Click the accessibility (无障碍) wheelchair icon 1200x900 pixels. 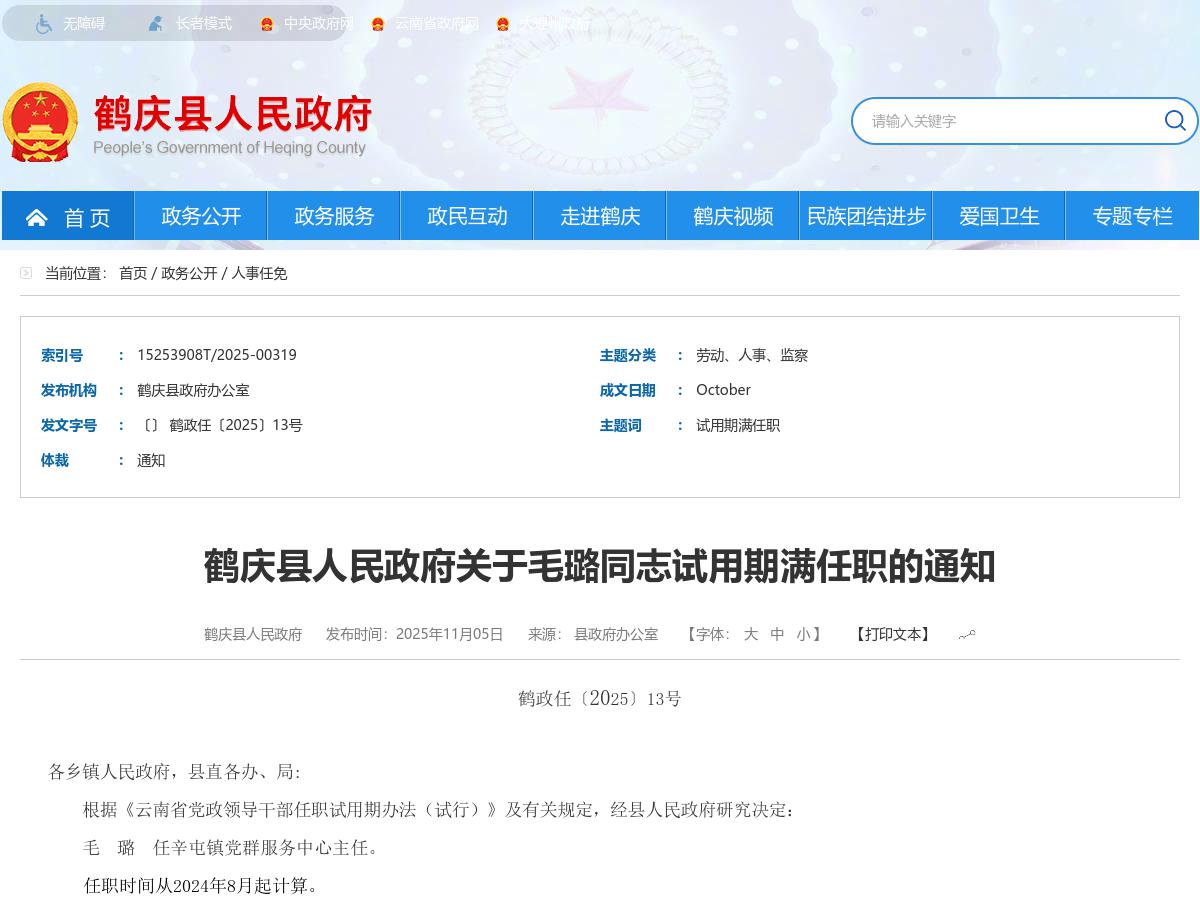pyautogui.click(x=43, y=23)
